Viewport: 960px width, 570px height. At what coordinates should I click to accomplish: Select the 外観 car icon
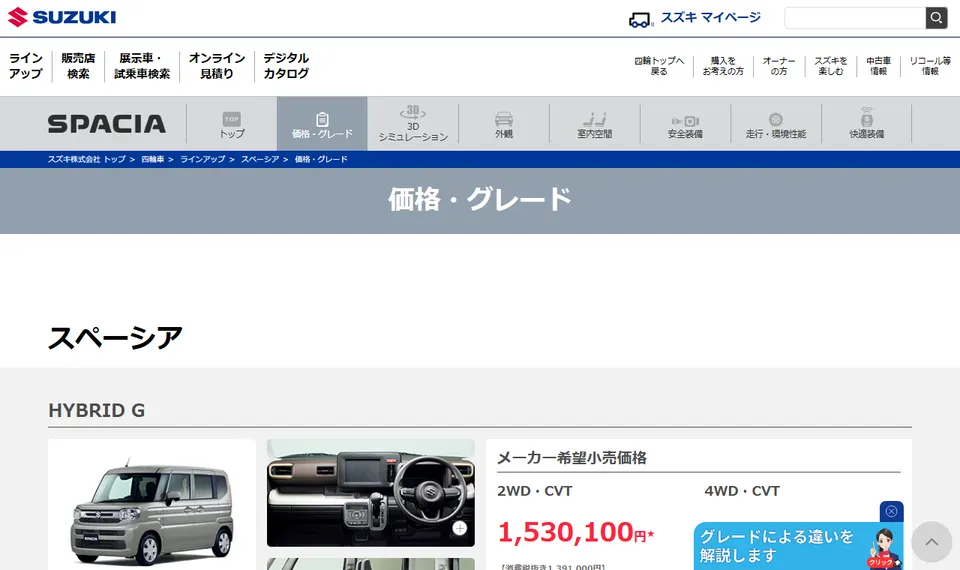pyautogui.click(x=503, y=119)
